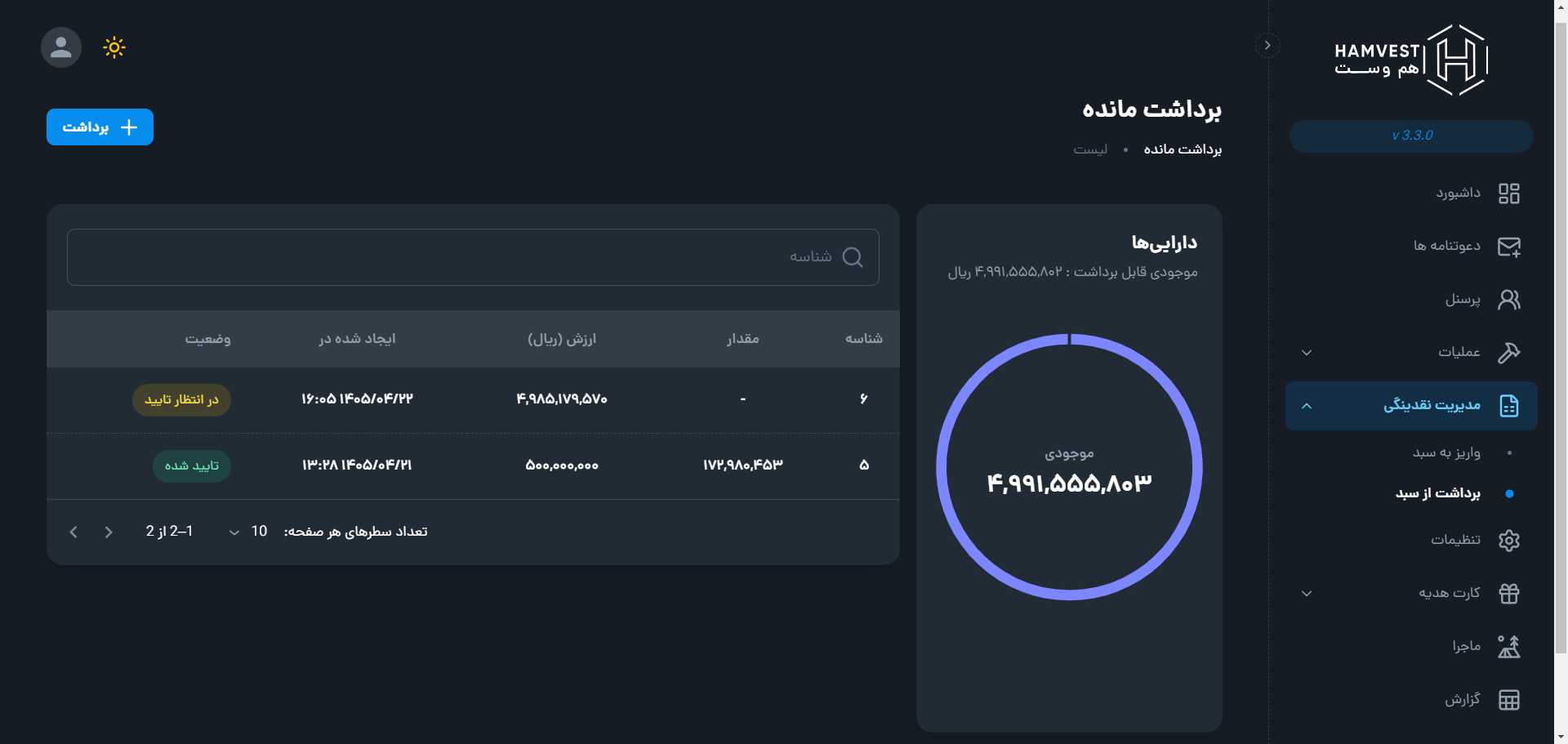Select واریز به سبد submenu item

(x=1446, y=452)
